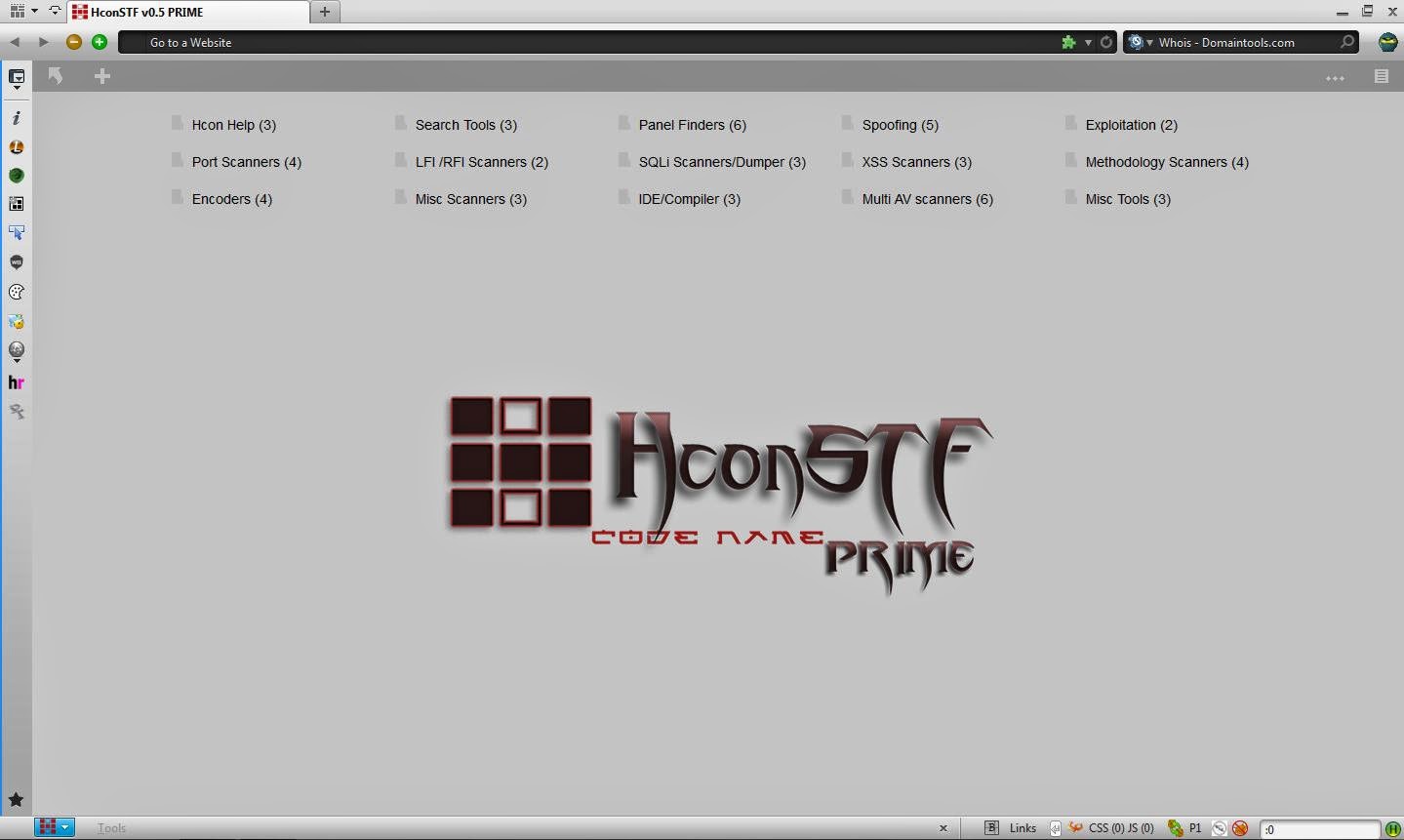This screenshot has height=840, width=1404.
Task: Open the sidebar panel selector dropdown
Action: [x=17, y=78]
